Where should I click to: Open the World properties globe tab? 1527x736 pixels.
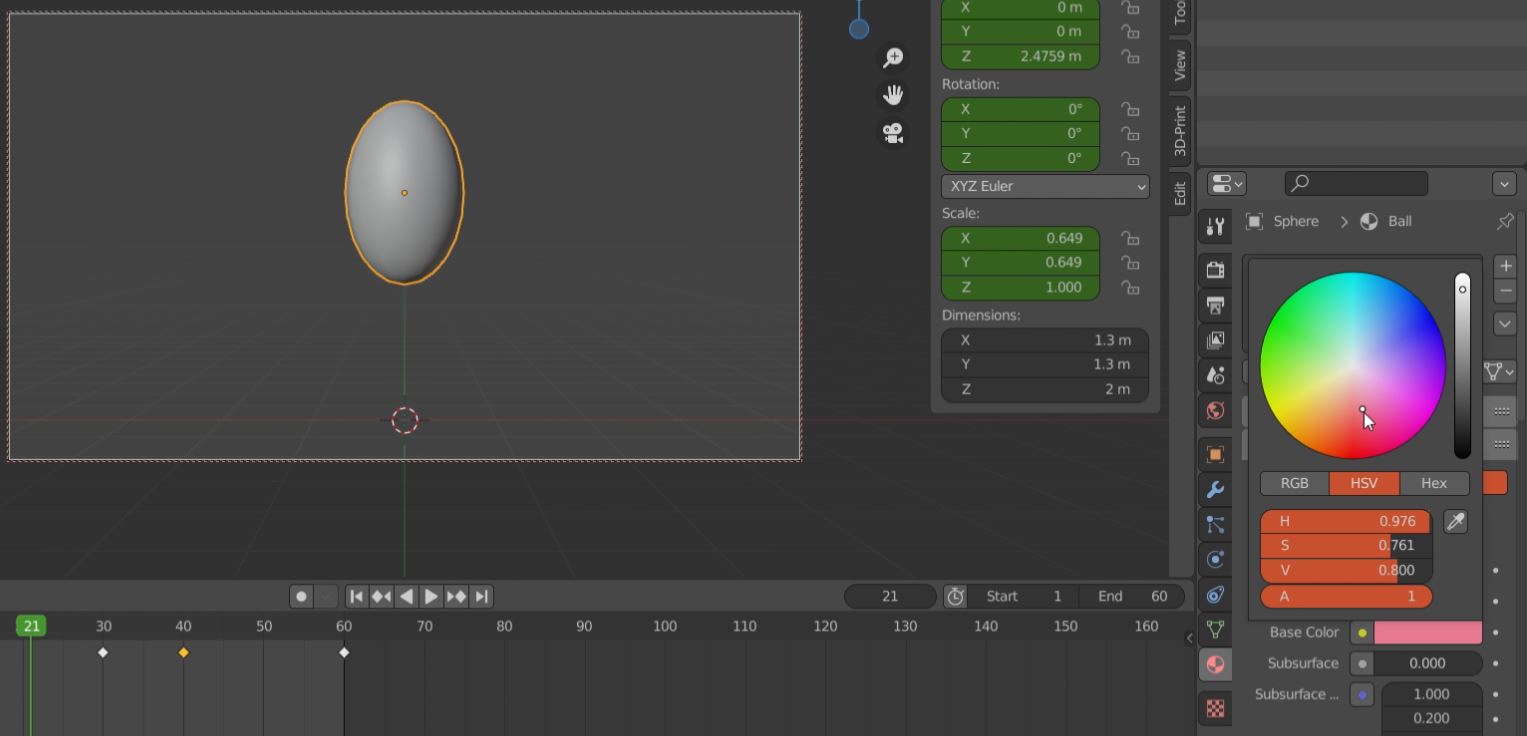click(x=1215, y=411)
